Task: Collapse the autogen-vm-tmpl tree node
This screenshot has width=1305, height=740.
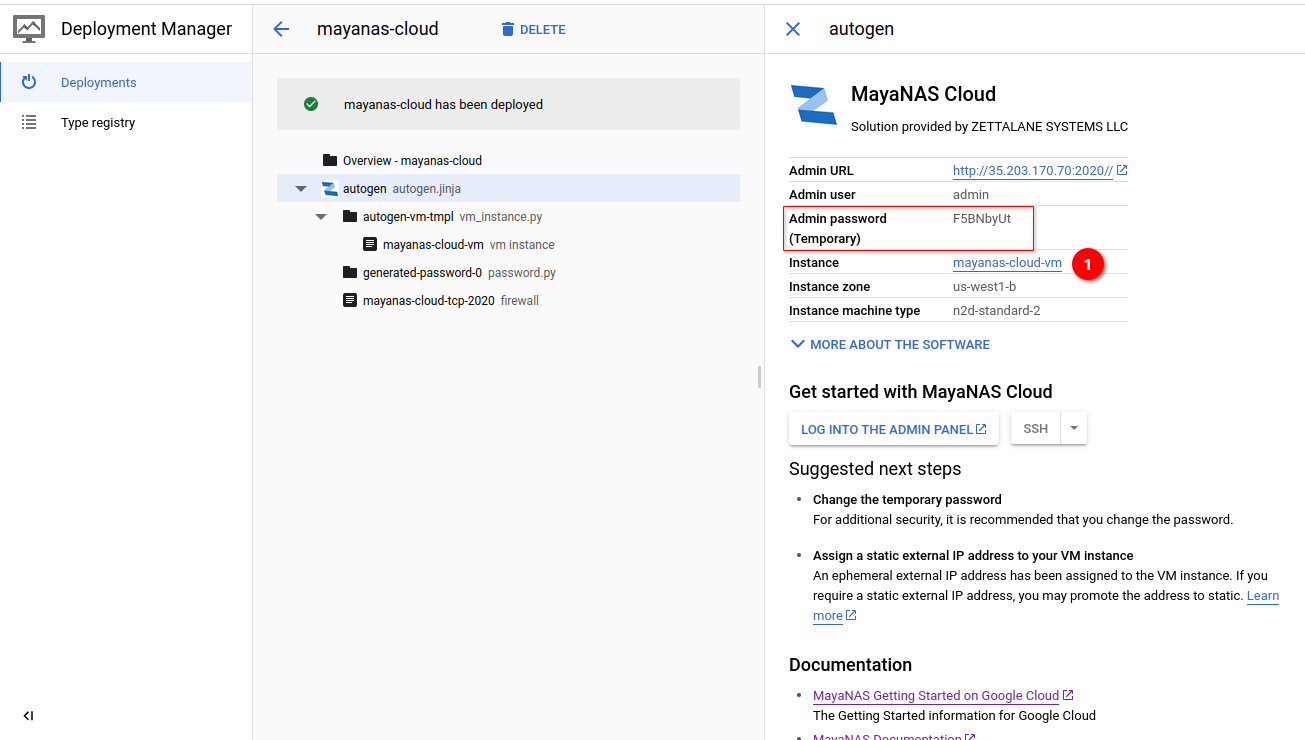Action: click(x=321, y=217)
